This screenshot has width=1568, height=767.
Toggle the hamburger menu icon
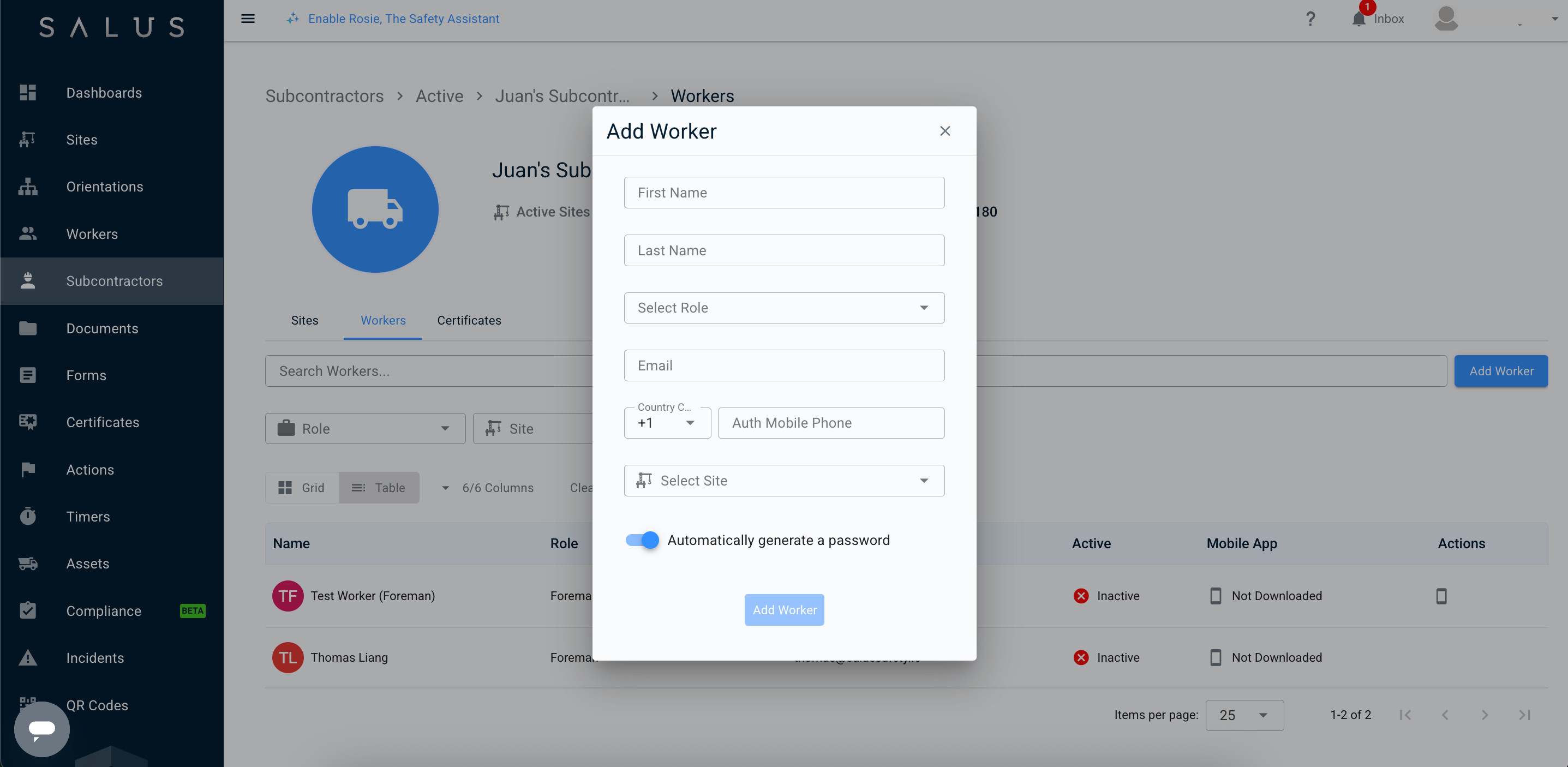[x=248, y=18]
